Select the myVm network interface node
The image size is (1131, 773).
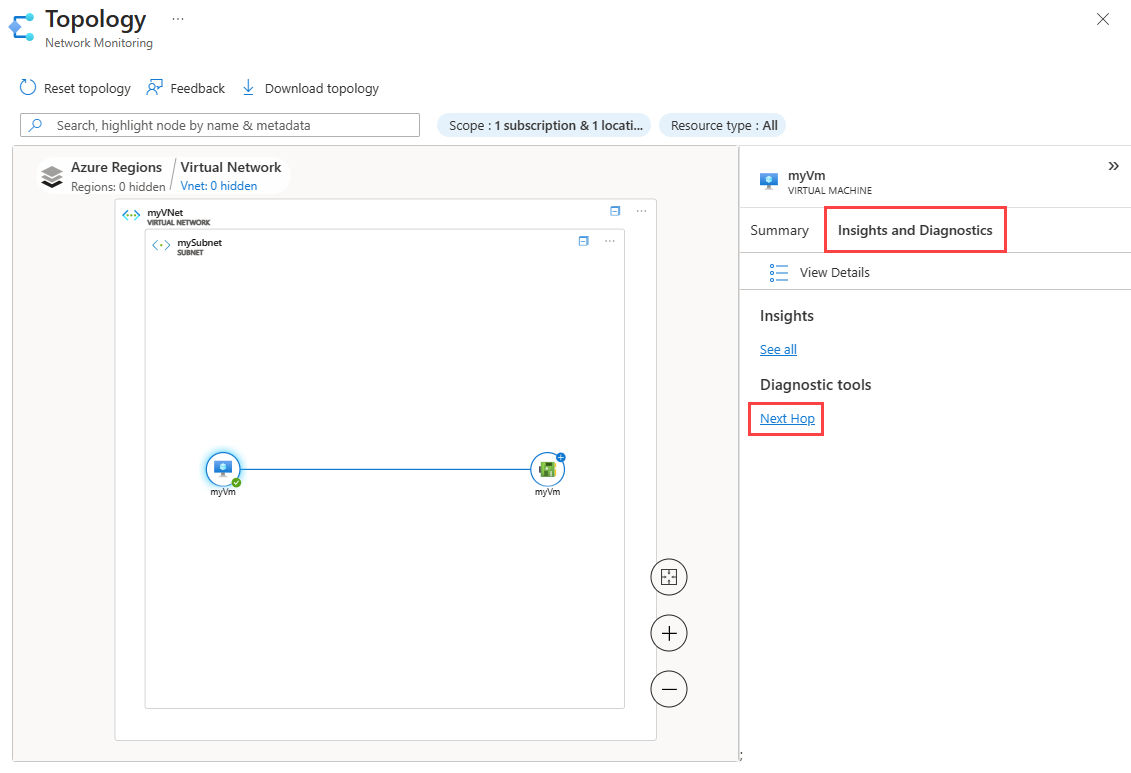[547, 469]
